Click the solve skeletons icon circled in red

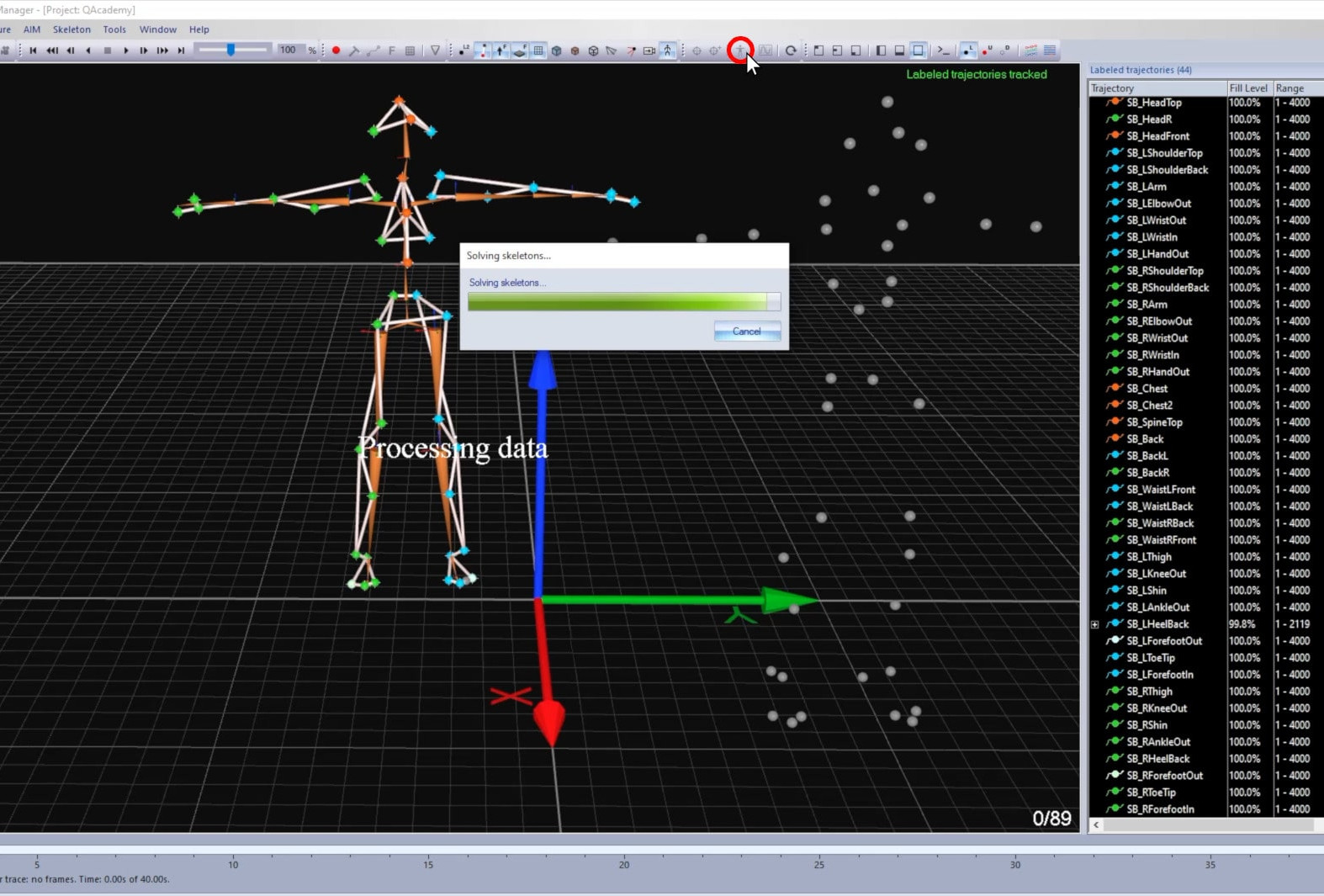(740, 50)
